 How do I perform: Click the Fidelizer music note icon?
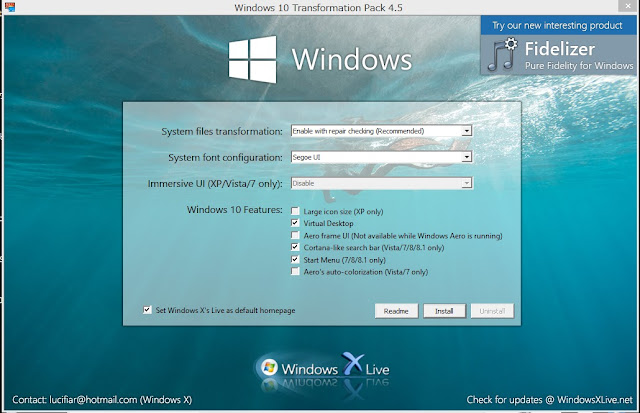click(502, 55)
